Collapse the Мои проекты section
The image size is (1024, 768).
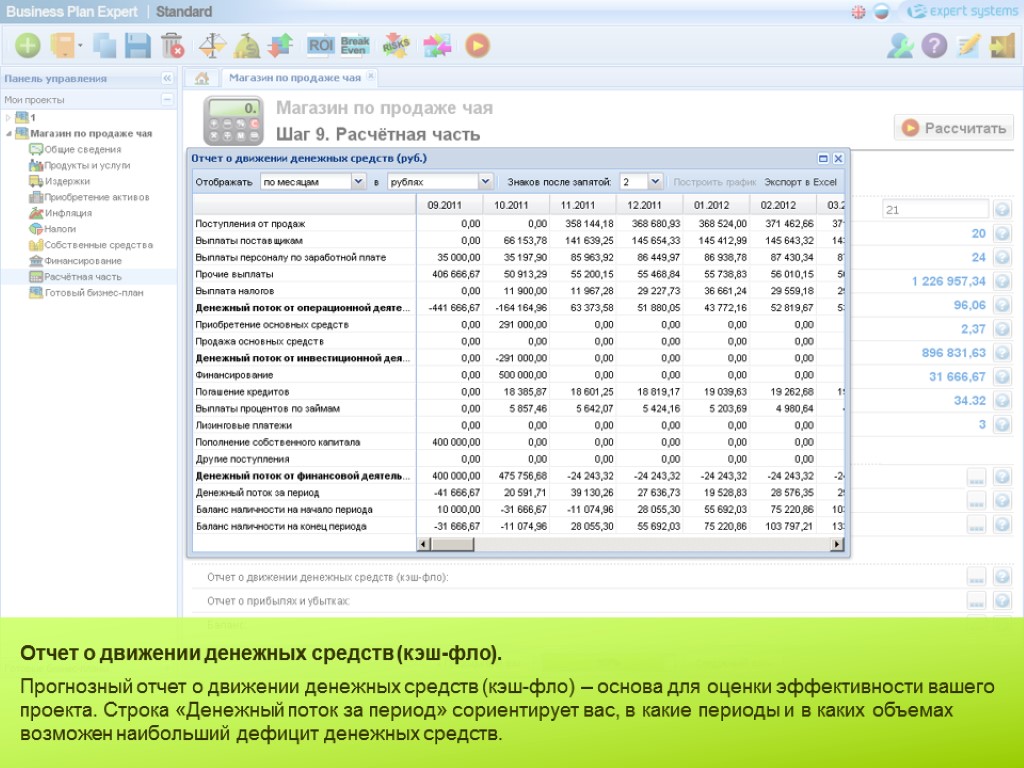point(167,99)
